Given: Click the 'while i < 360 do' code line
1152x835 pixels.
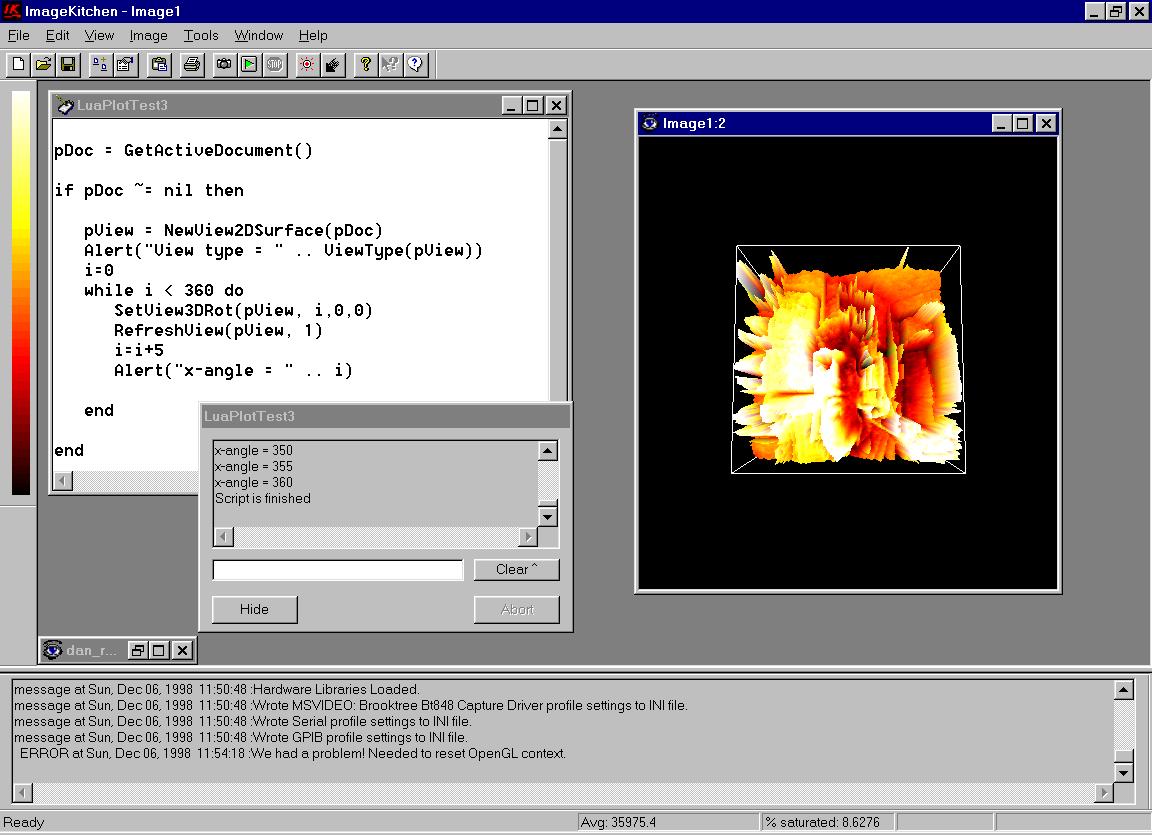Looking at the screenshot, I should pos(164,290).
